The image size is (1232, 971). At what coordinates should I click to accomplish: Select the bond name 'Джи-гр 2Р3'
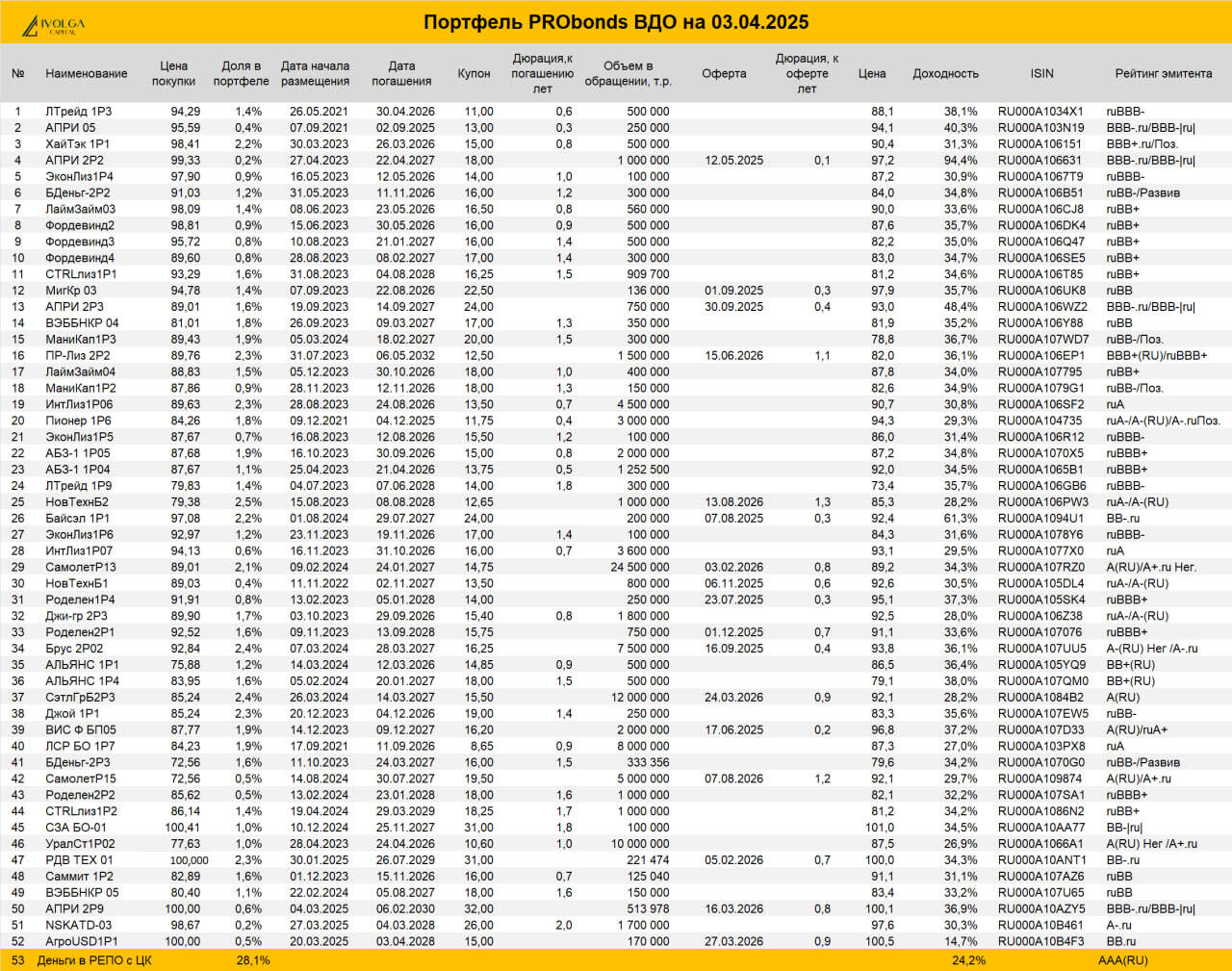77,616
